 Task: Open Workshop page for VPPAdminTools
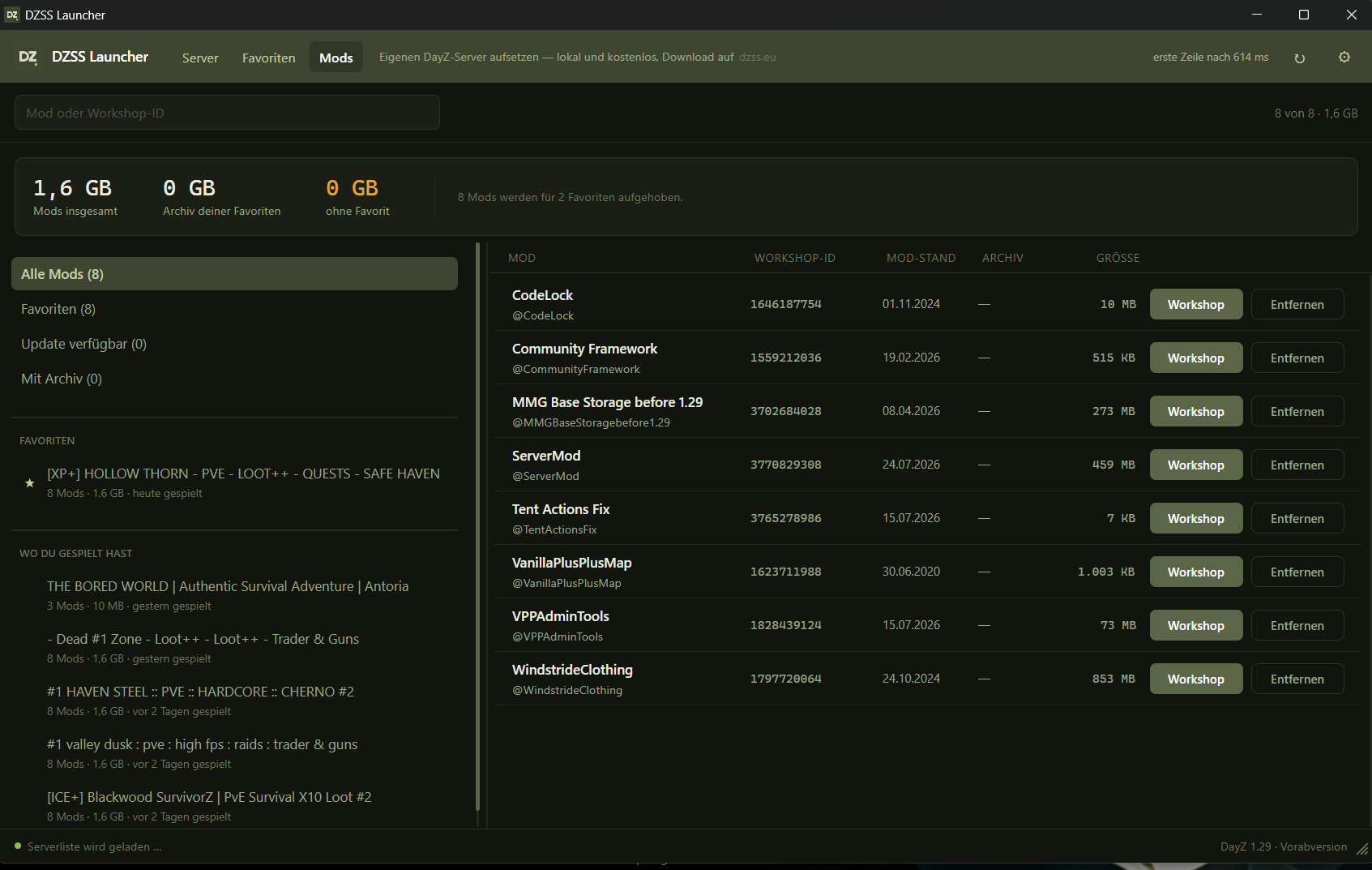[1196, 625]
